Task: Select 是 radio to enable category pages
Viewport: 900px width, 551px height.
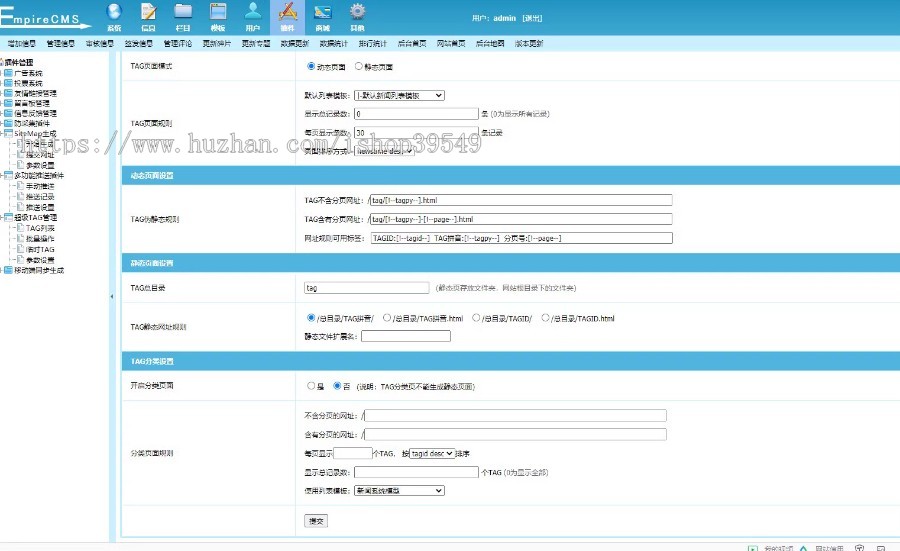Action: coord(311,386)
